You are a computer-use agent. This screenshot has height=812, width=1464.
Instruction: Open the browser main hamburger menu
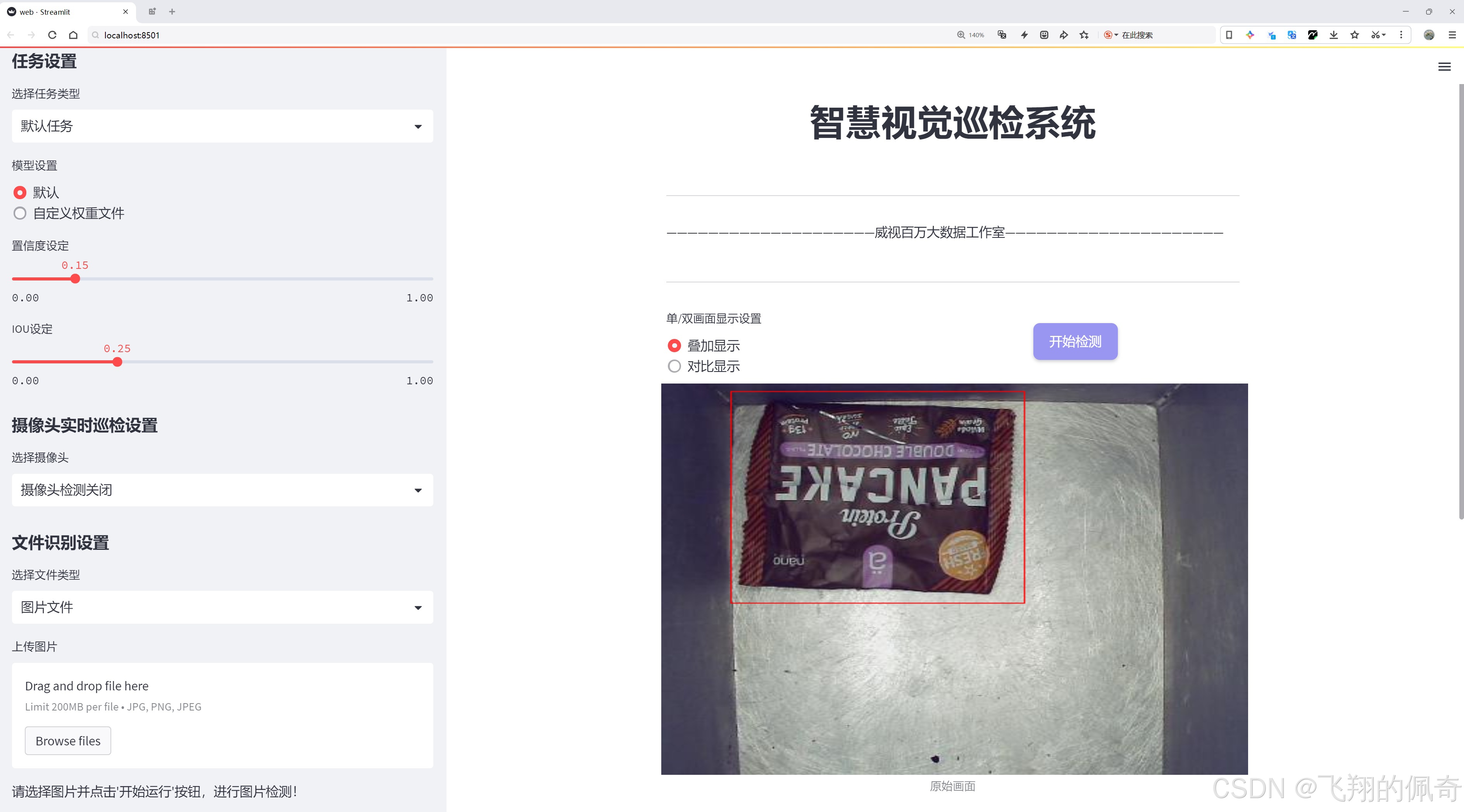(1452, 35)
